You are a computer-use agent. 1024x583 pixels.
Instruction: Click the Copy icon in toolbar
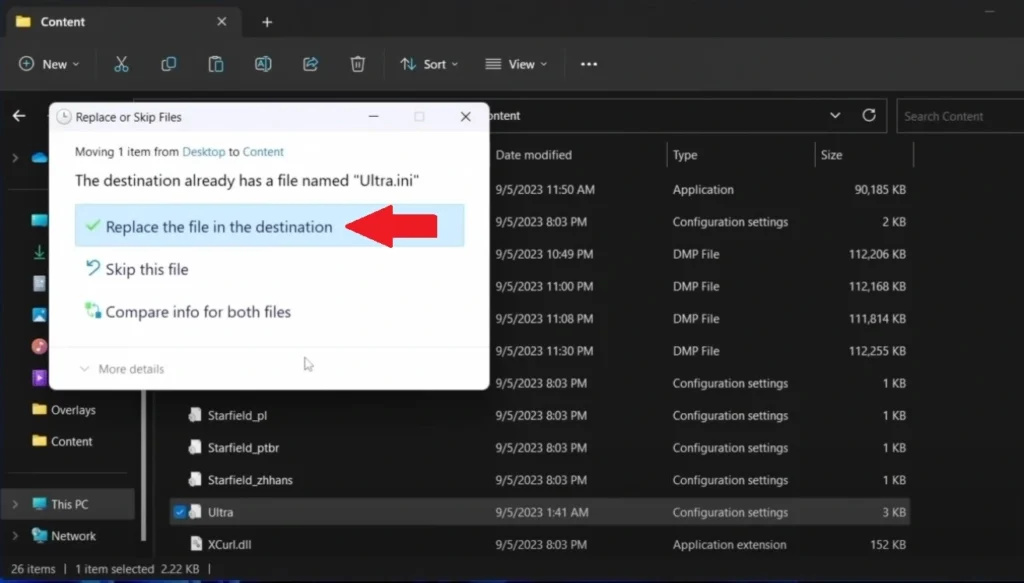tap(168, 64)
